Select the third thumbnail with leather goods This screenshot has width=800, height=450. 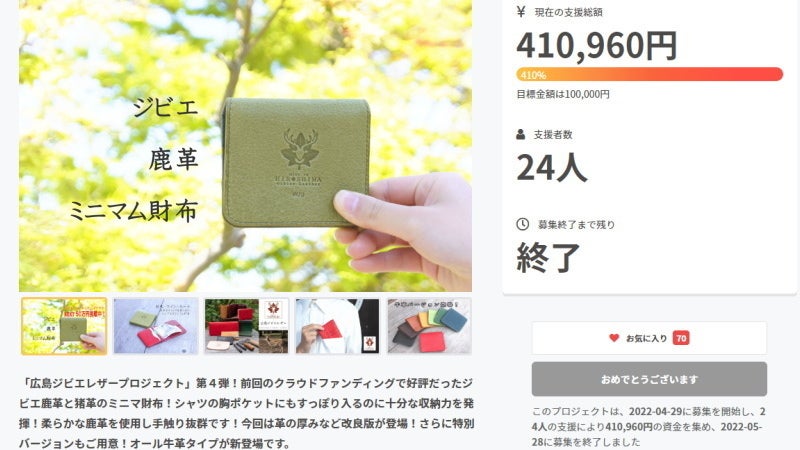click(246, 326)
